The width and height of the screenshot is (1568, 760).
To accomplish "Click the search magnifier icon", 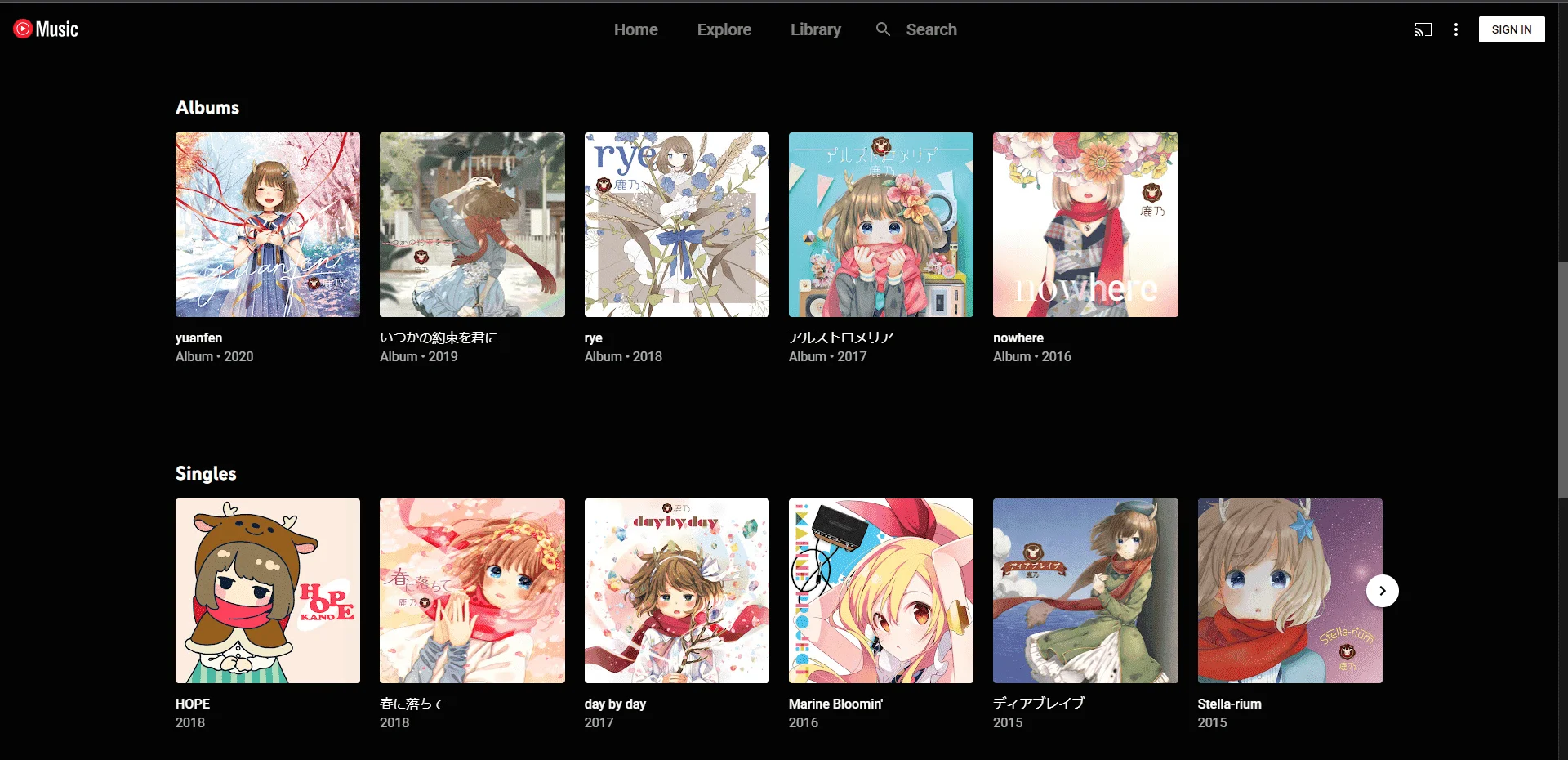I will click(x=883, y=29).
